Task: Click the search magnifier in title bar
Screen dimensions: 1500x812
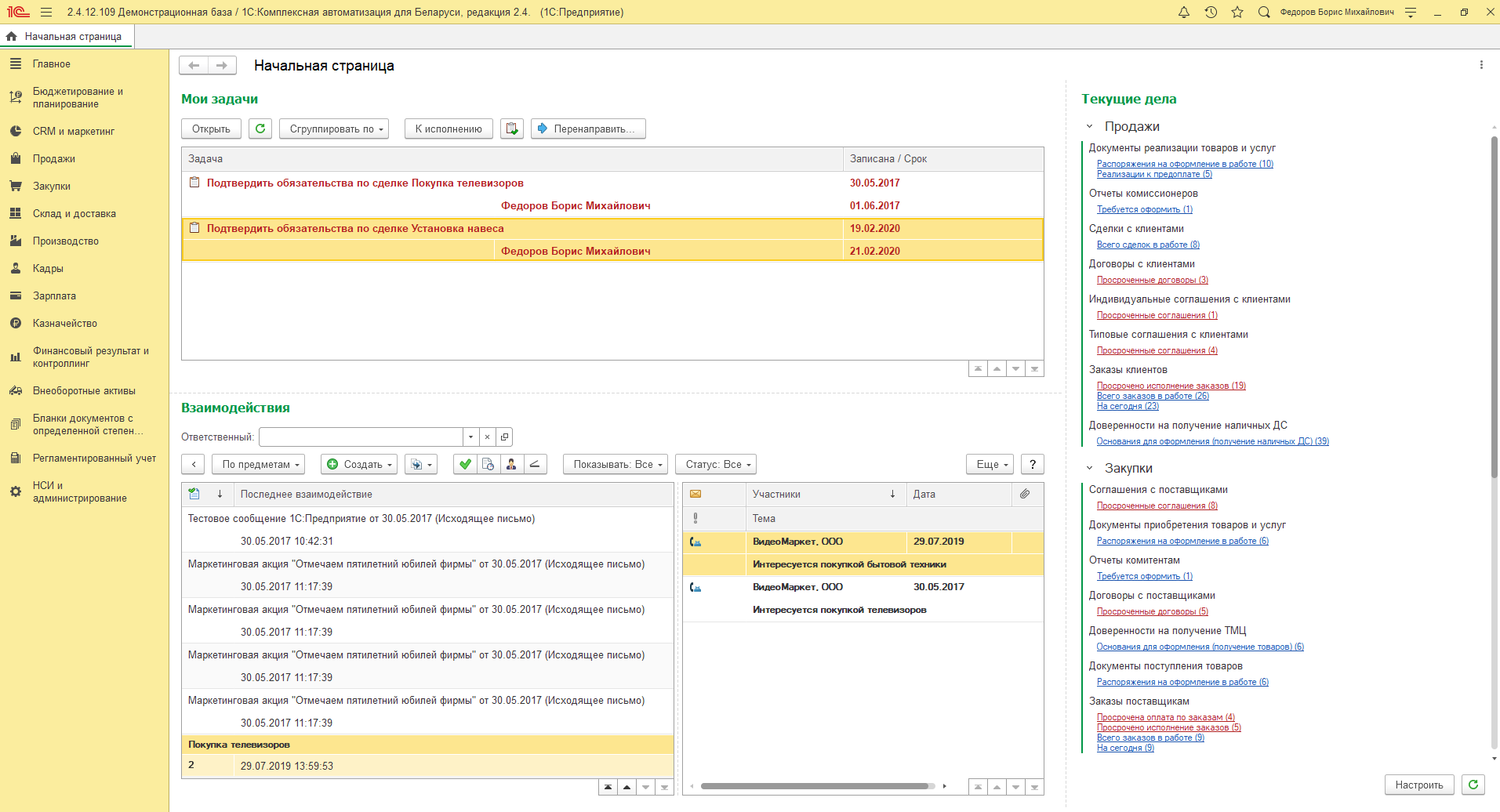Action: pyautogui.click(x=1264, y=13)
